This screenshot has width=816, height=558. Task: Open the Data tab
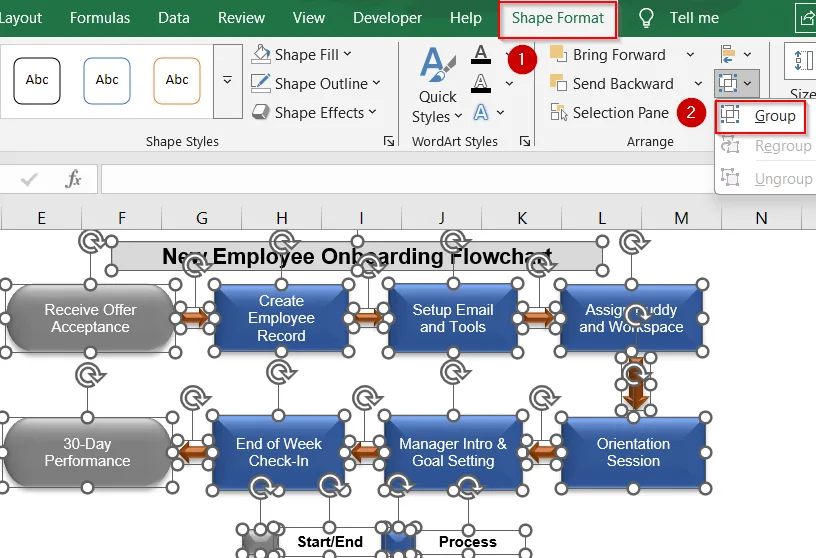[x=174, y=18]
